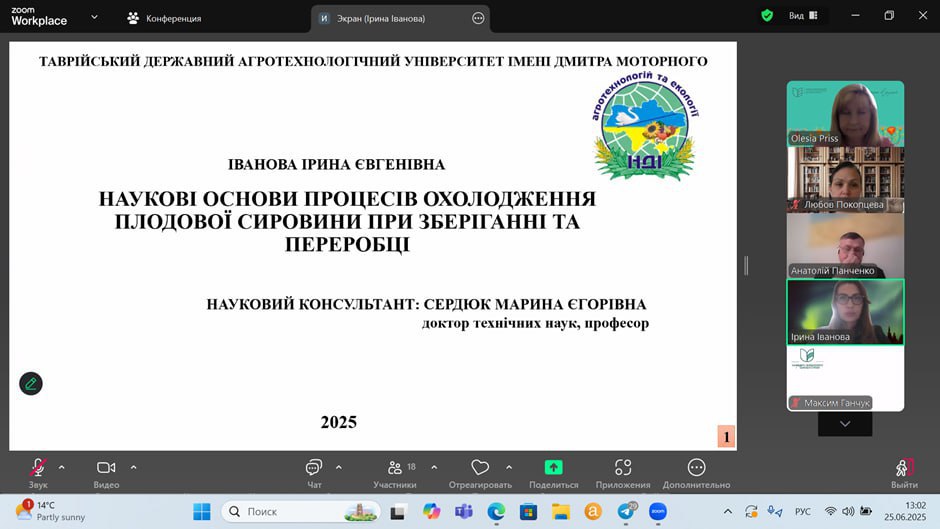Select Любов Покопцева video thumbnail
This screenshot has width=940, height=529.
click(x=845, y=180)
